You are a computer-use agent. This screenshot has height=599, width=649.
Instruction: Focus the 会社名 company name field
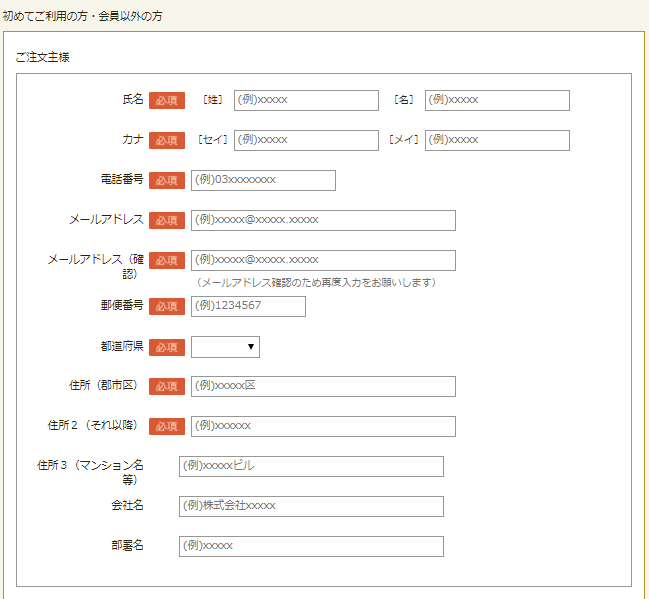(311, 506)
